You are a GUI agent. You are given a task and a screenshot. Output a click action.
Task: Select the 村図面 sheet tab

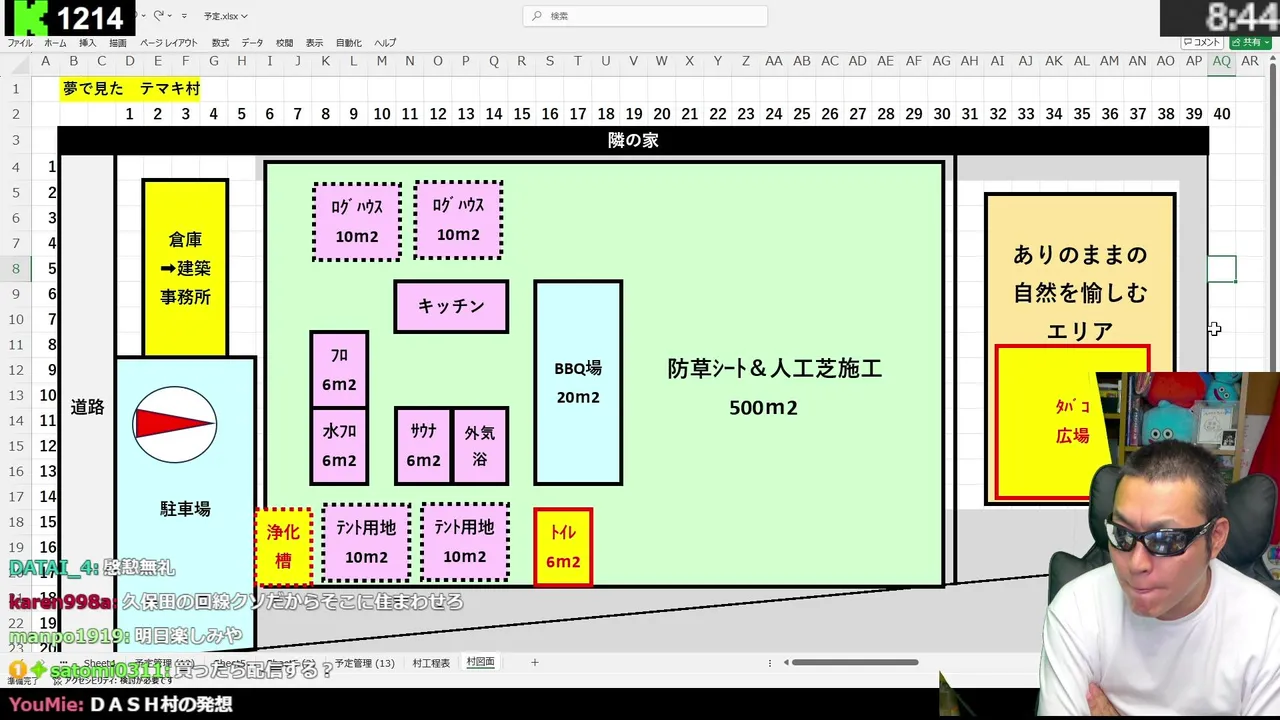pos(480,663)
